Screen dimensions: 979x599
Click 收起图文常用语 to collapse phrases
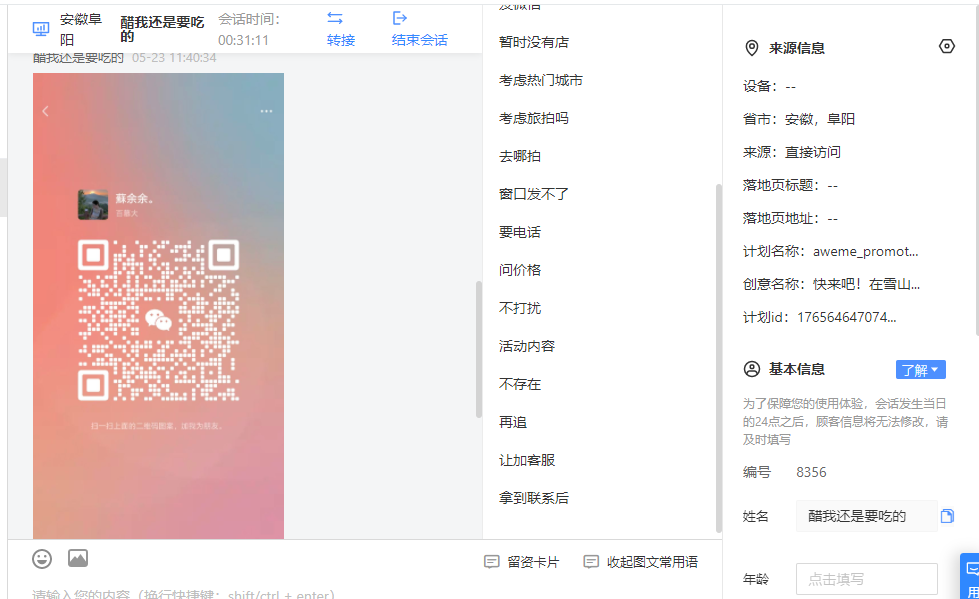(x=641, y=562)
